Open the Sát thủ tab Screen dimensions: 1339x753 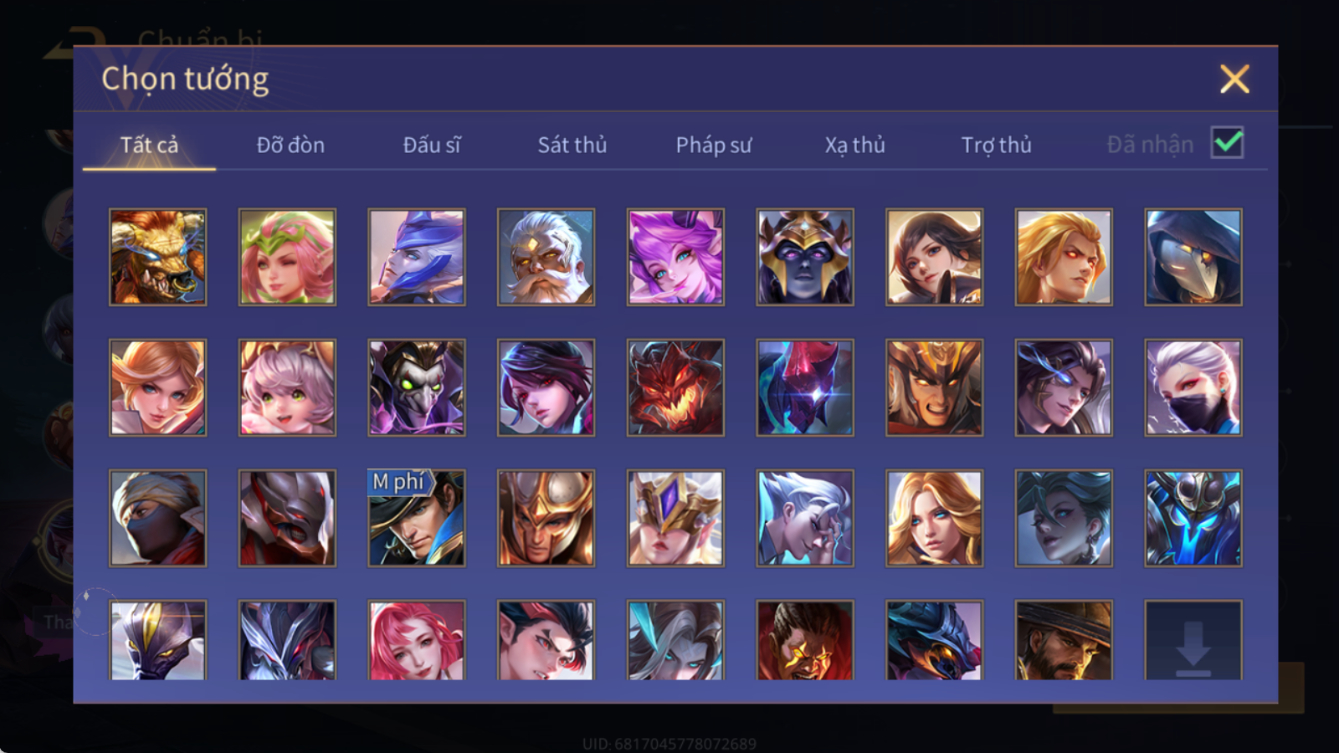pyautogui.click(x=572, y=145)
